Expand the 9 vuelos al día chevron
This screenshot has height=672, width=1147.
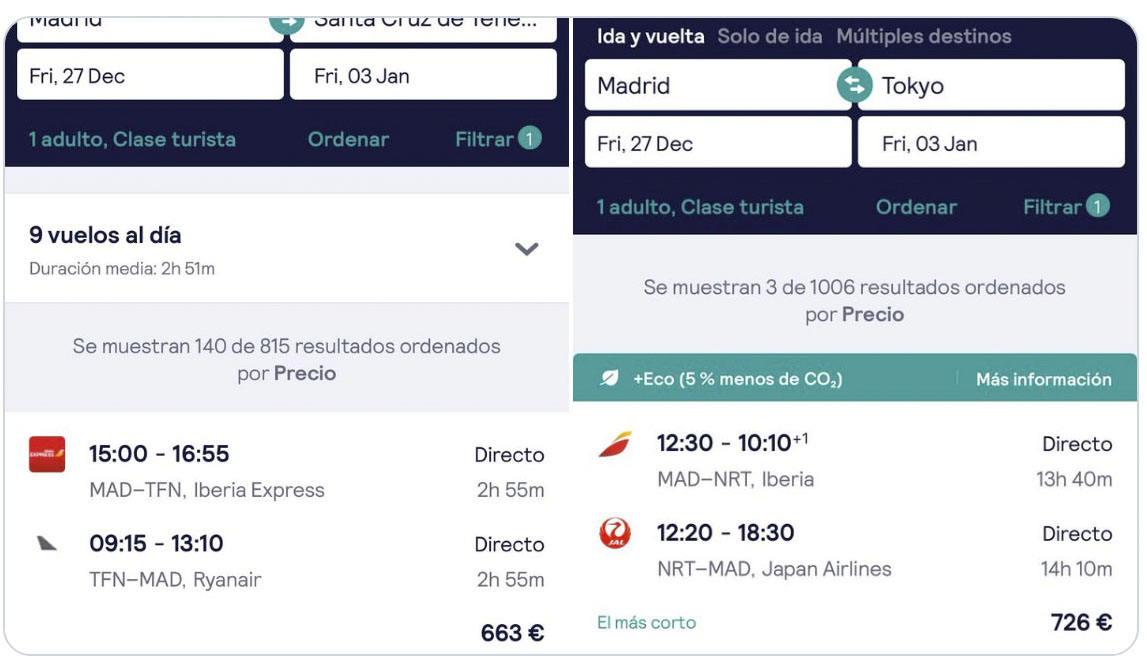click(527, 249)
